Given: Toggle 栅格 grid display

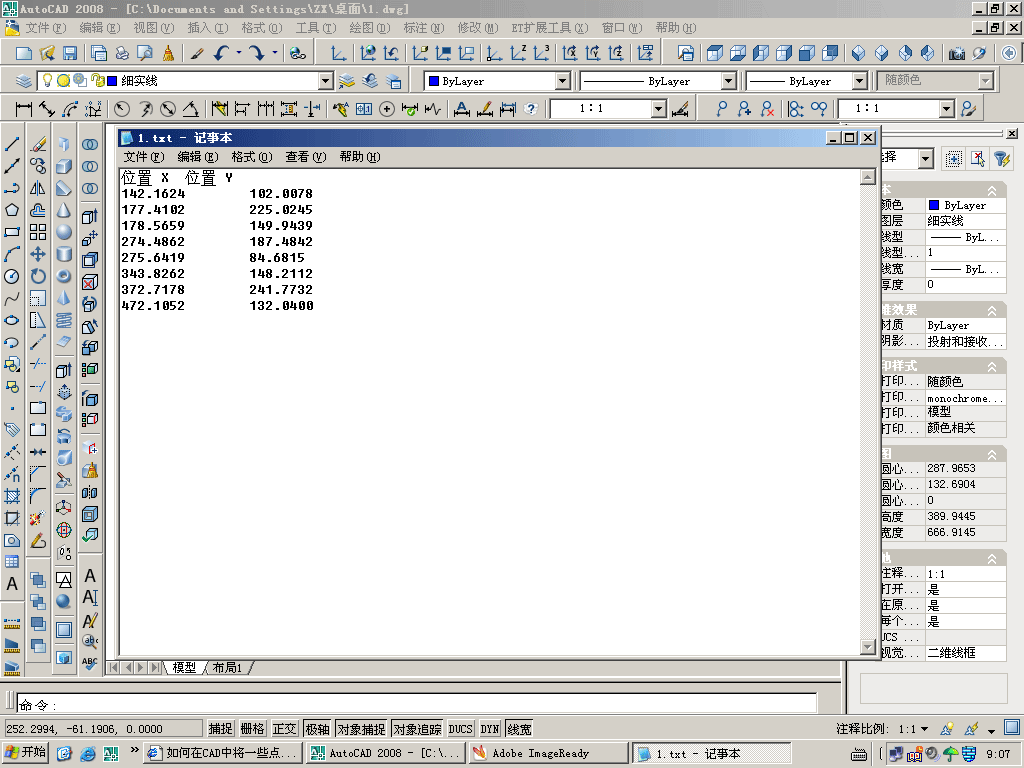Looking at the screenshot, I should click(x=252, y=729).
